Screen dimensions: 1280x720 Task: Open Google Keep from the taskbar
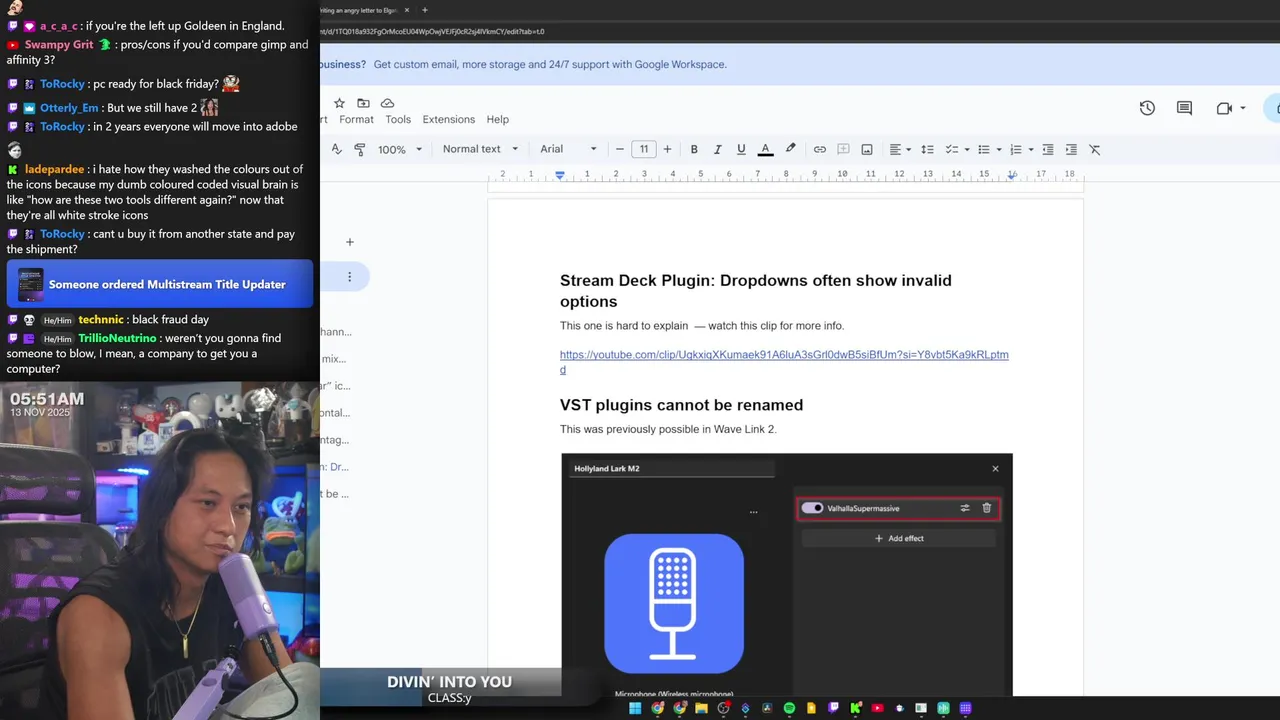(x=811, y=708)
